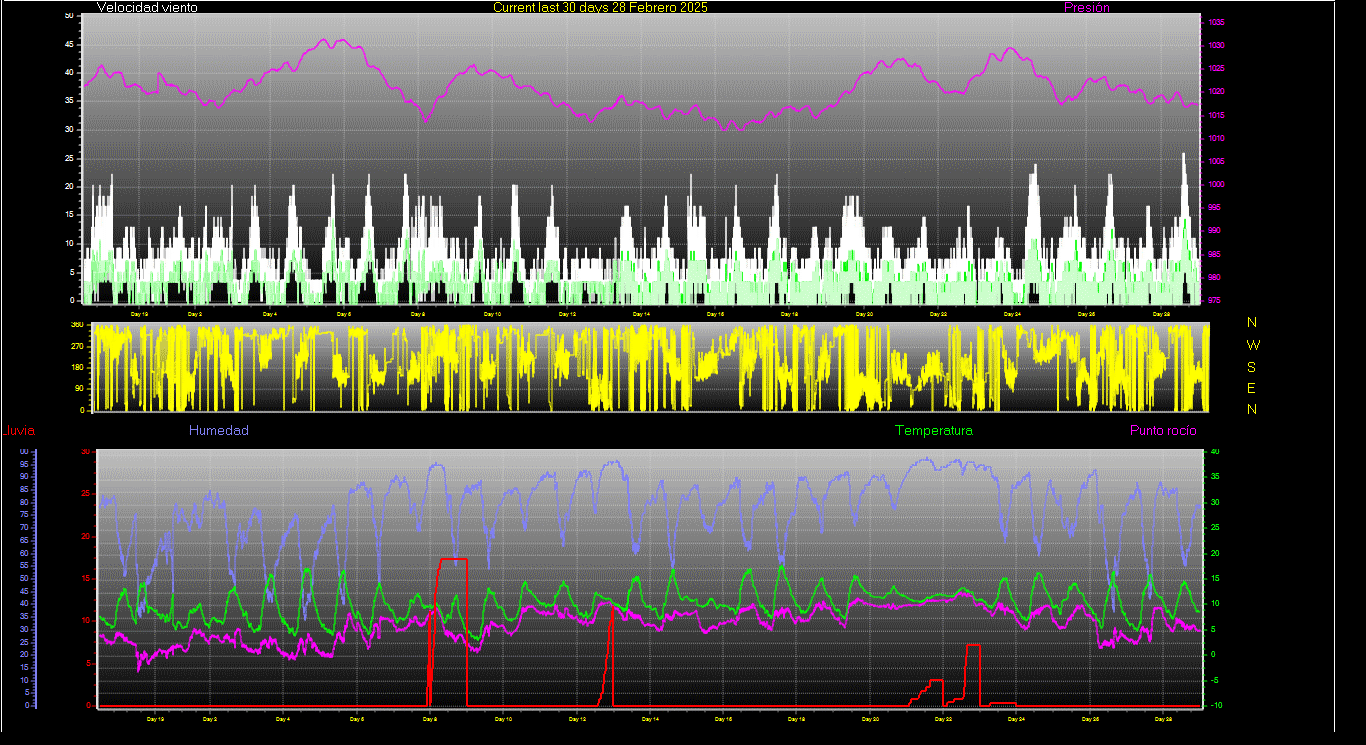Click '45' on the wind speed axis
Viewport: 1366px width, 745px height.
point(69,44)
